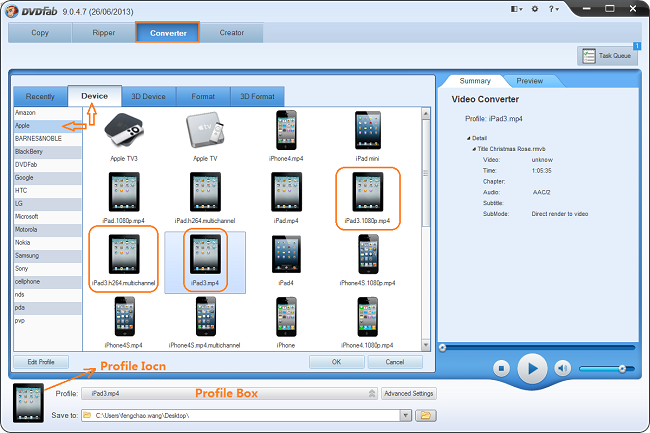This screenshot has height=433, width=650.
Task: Choose the iPad3.h264.multichannel profile
Action: pyautogui.click(x=124, y=254)
